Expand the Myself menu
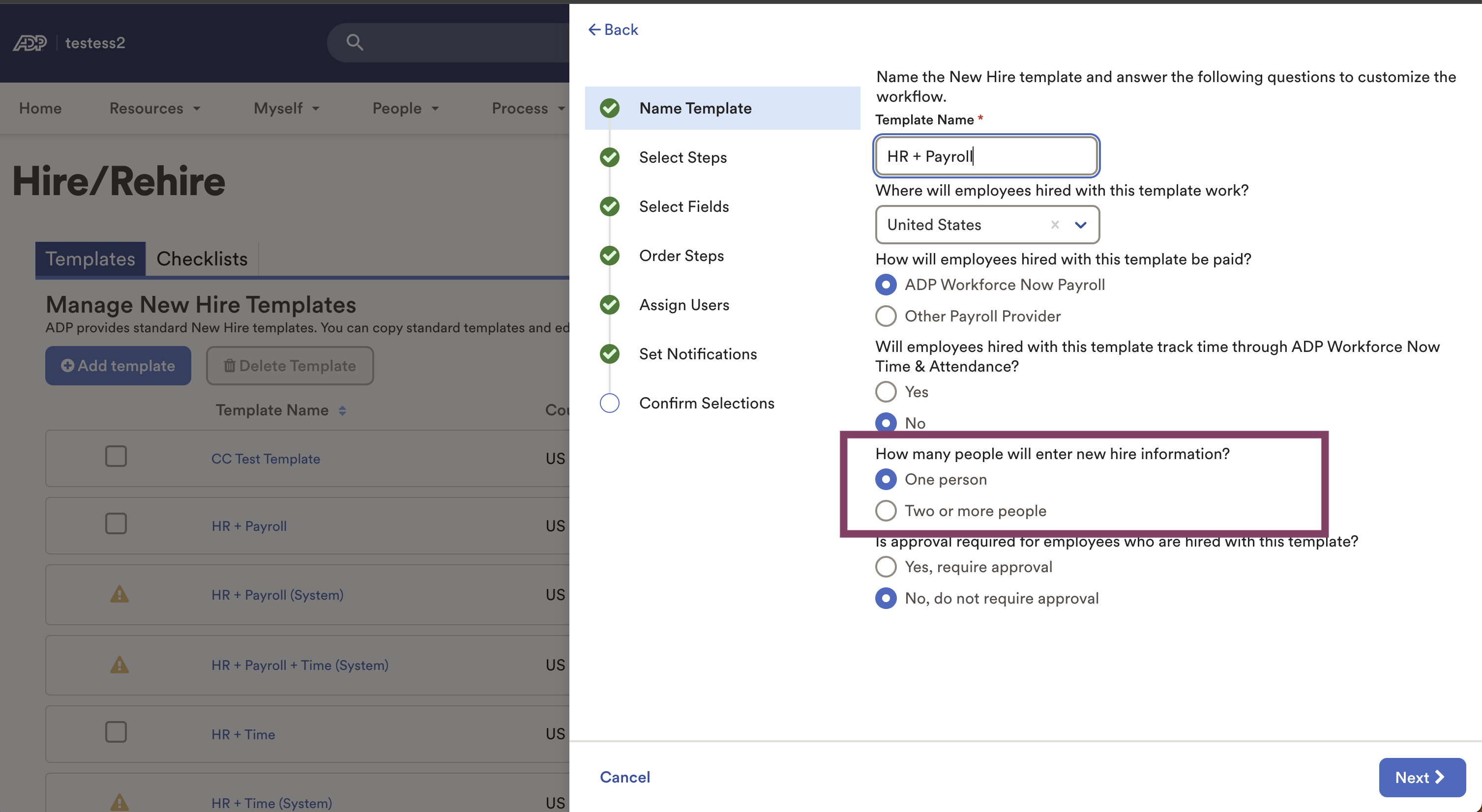This screenshot has height=812, width=1482. (x=287, y=108)
